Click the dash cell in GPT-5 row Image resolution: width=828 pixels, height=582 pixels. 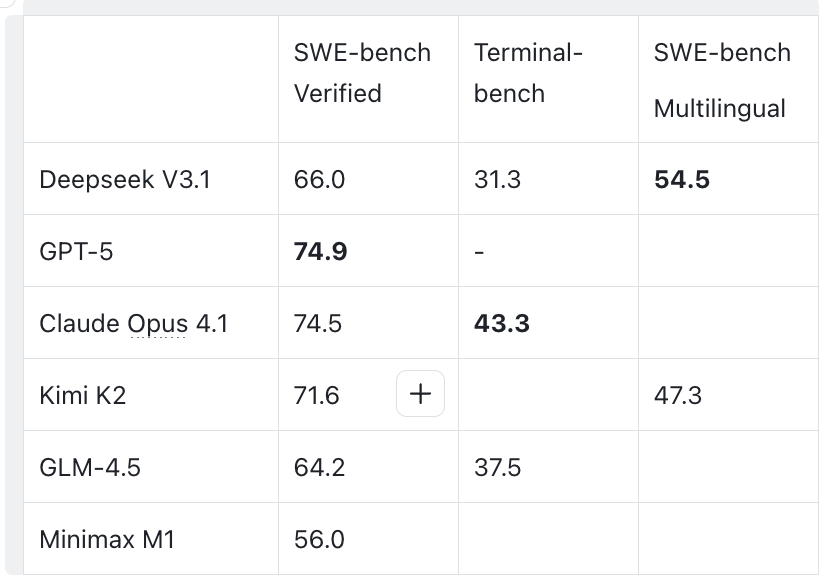pos(480,252)
